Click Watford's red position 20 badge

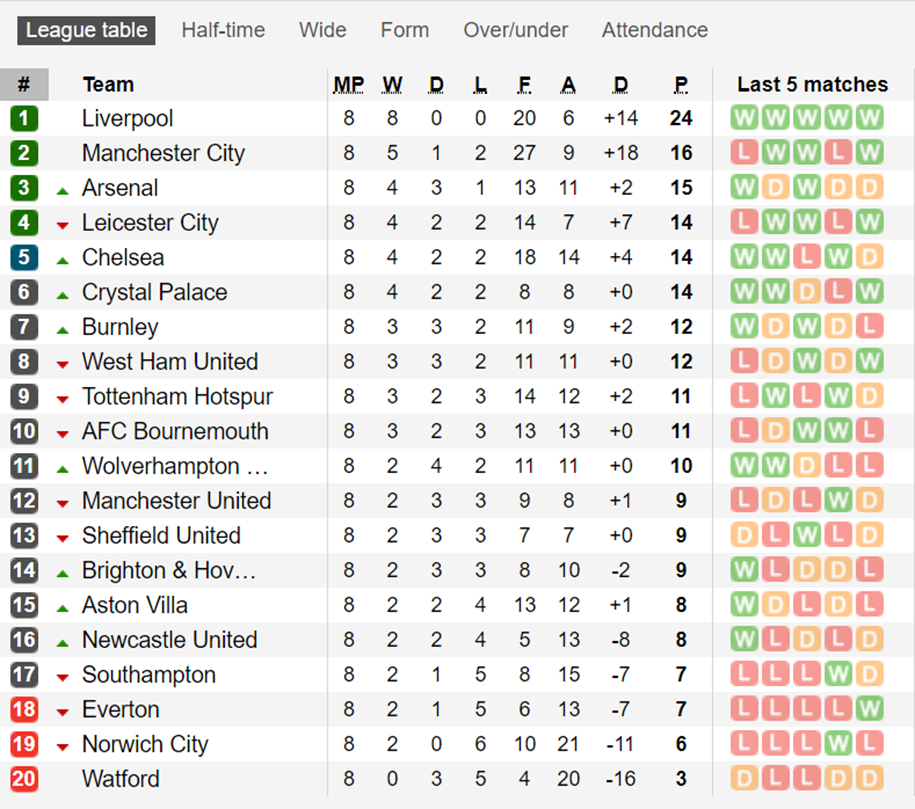[24, 779]
